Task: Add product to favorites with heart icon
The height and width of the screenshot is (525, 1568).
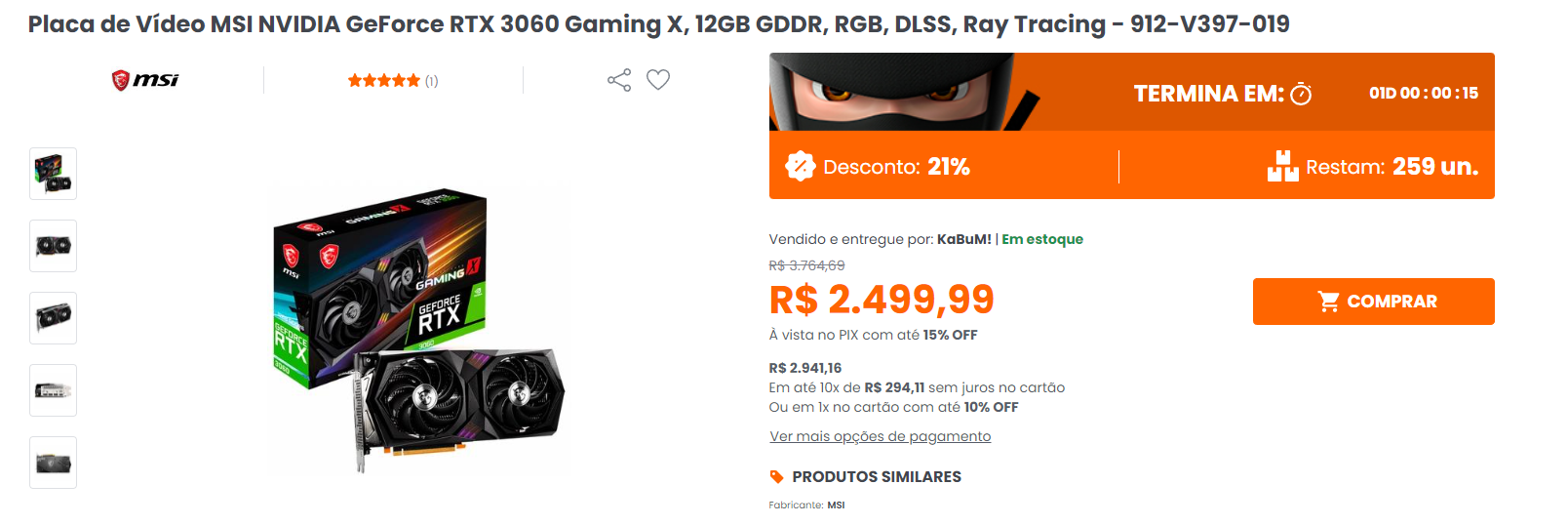Action: [x=658, y=80]
